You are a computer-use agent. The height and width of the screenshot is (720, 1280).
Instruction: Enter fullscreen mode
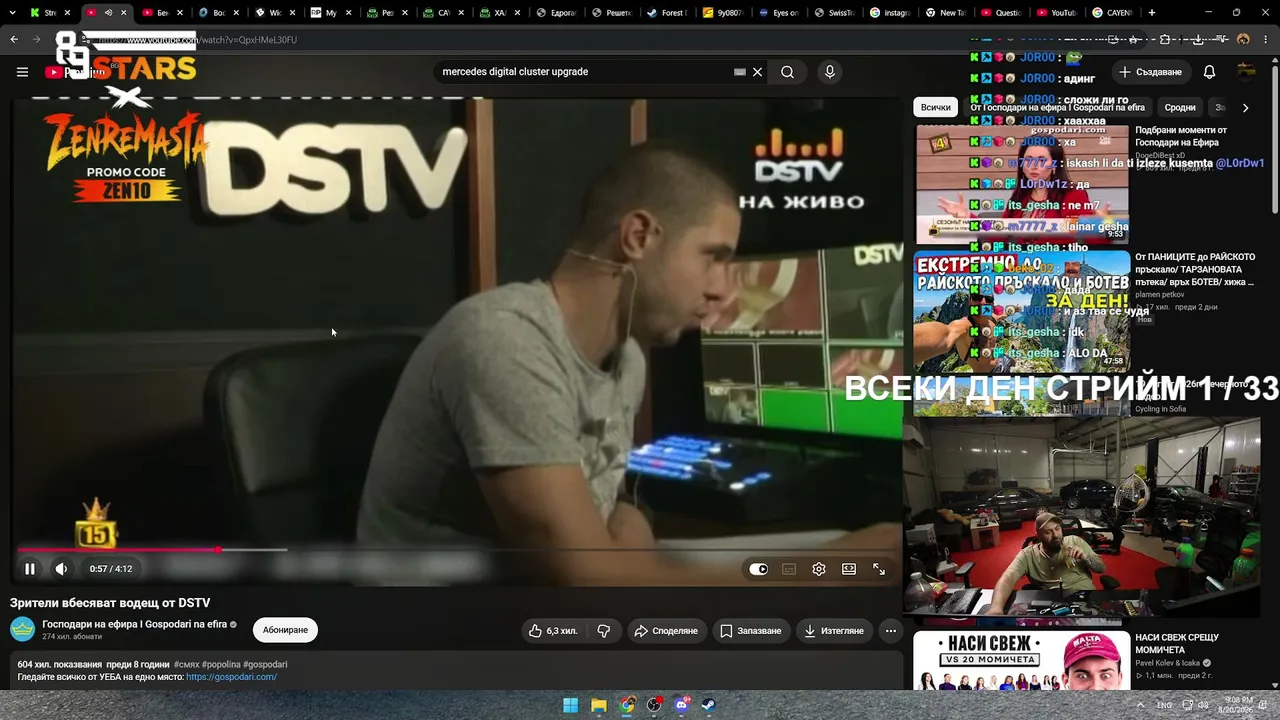tap(879, 569)
